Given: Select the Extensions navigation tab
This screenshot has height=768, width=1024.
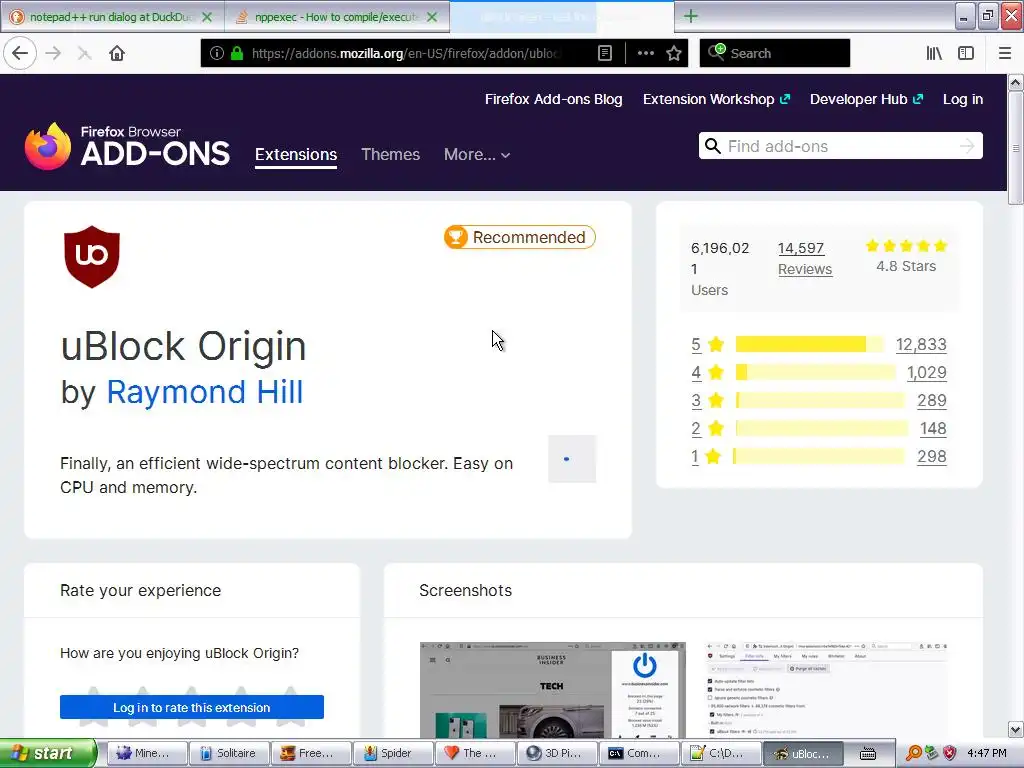Looking at the screenshot, I should [296, 155].
